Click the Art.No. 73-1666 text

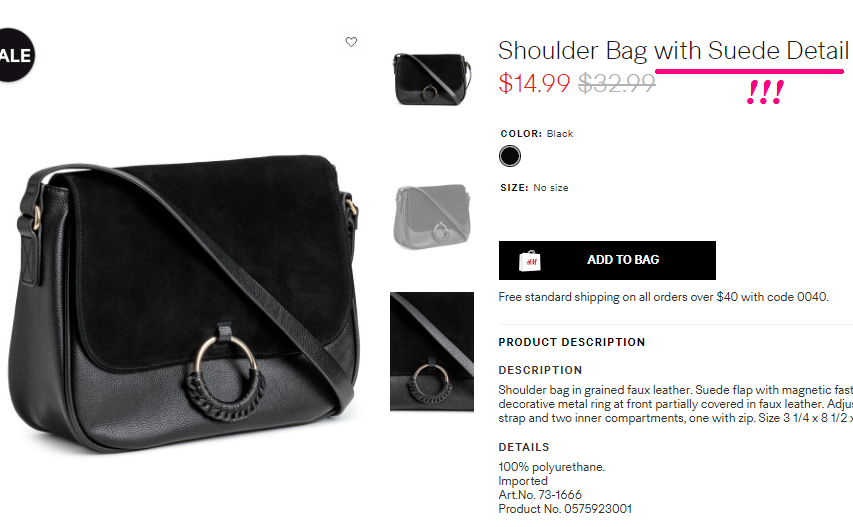tap(540, 495)
